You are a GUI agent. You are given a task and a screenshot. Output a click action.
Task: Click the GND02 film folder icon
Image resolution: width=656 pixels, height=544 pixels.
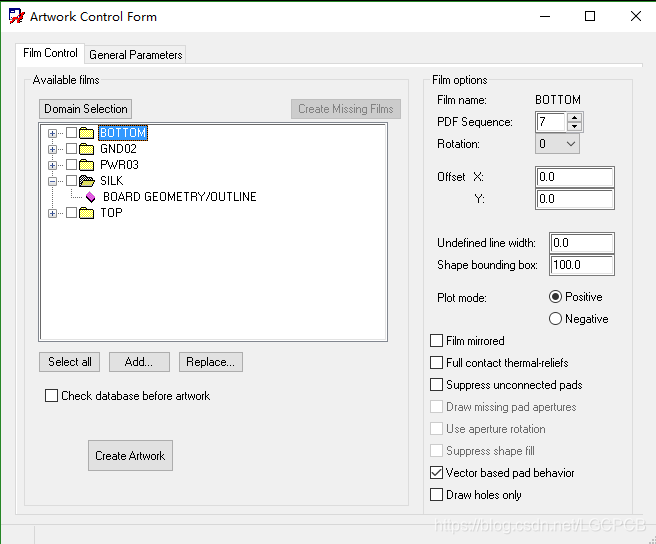tap(87, 149)
